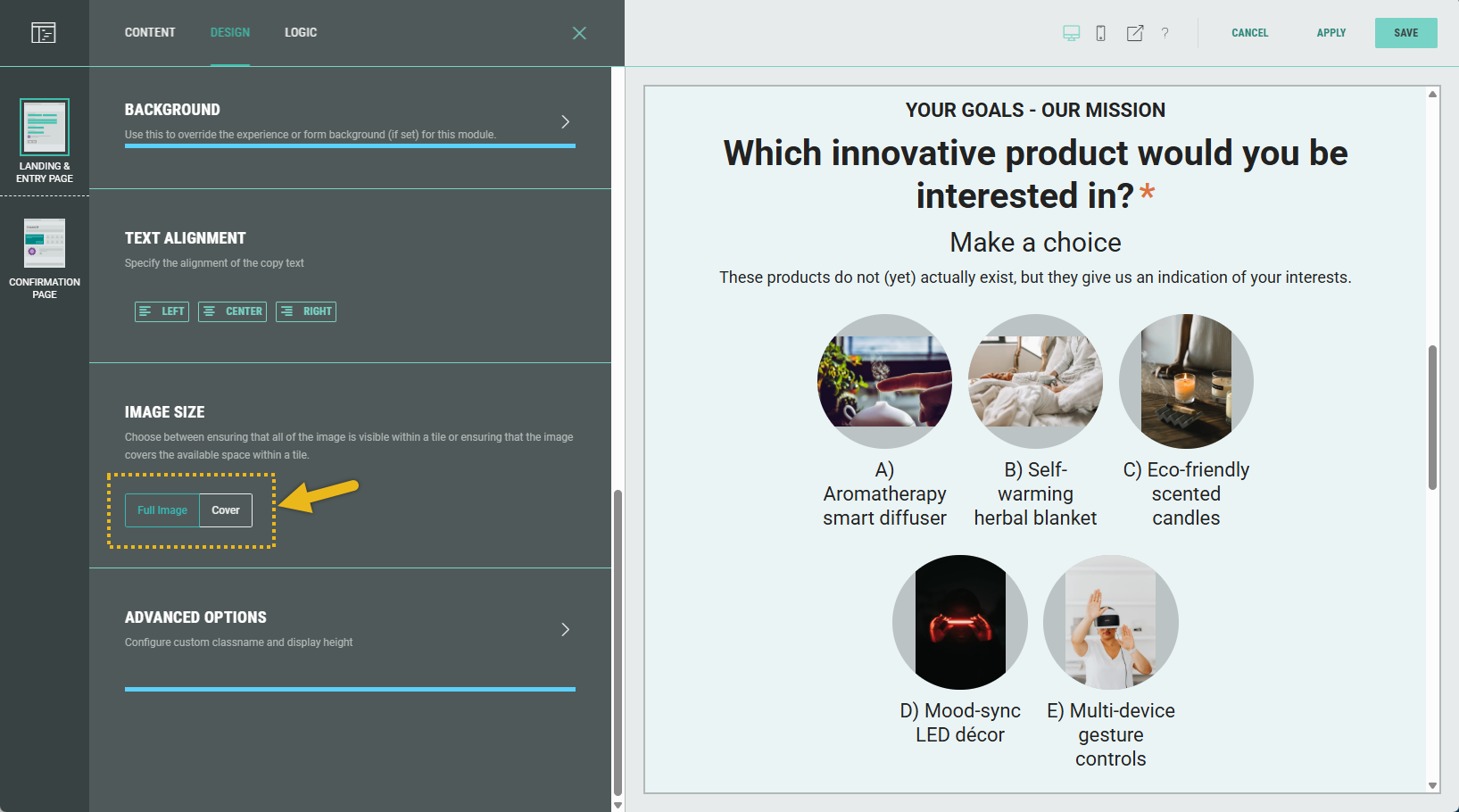Choose Full Image size option
This screenshot has width=1459, height=812.
(x=162, y=510)
